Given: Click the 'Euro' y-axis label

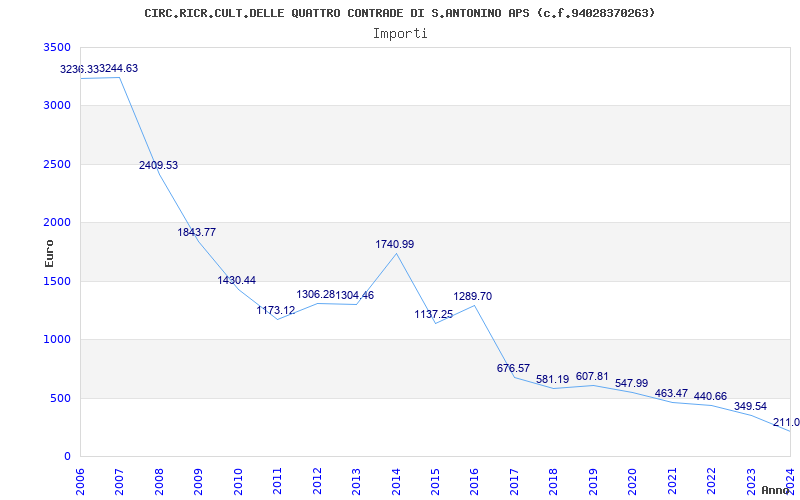Looking at the screenshot, I should pyautogui.click(x=49, y=253).
